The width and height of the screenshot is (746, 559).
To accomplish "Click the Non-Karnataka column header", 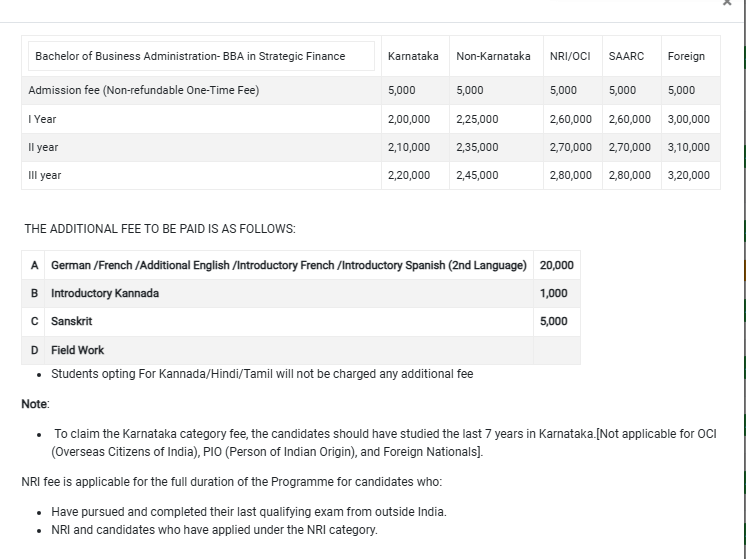I will [x=493, y=56].
